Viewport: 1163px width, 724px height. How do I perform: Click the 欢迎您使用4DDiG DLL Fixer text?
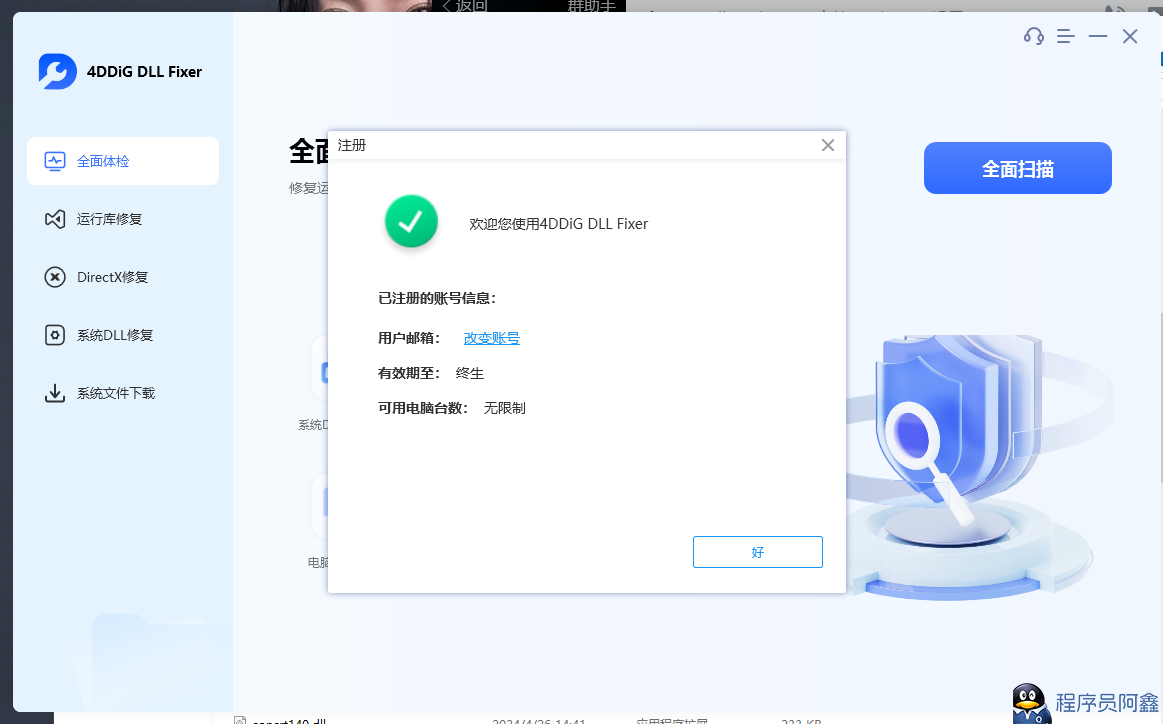pyautogui.click(x=559, y=224)
